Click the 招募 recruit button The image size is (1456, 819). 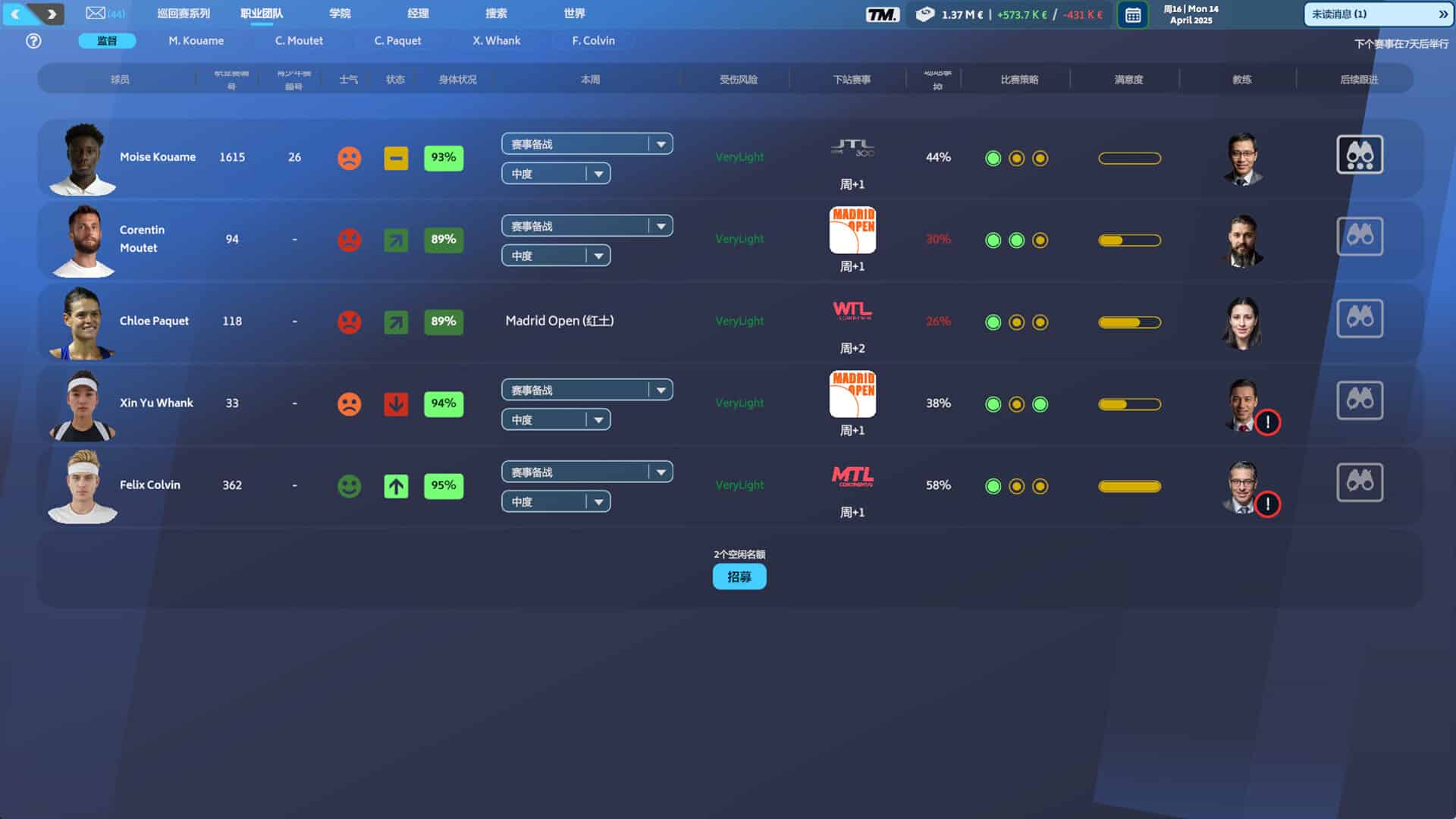pyautogui.click(x=739, y=577)
